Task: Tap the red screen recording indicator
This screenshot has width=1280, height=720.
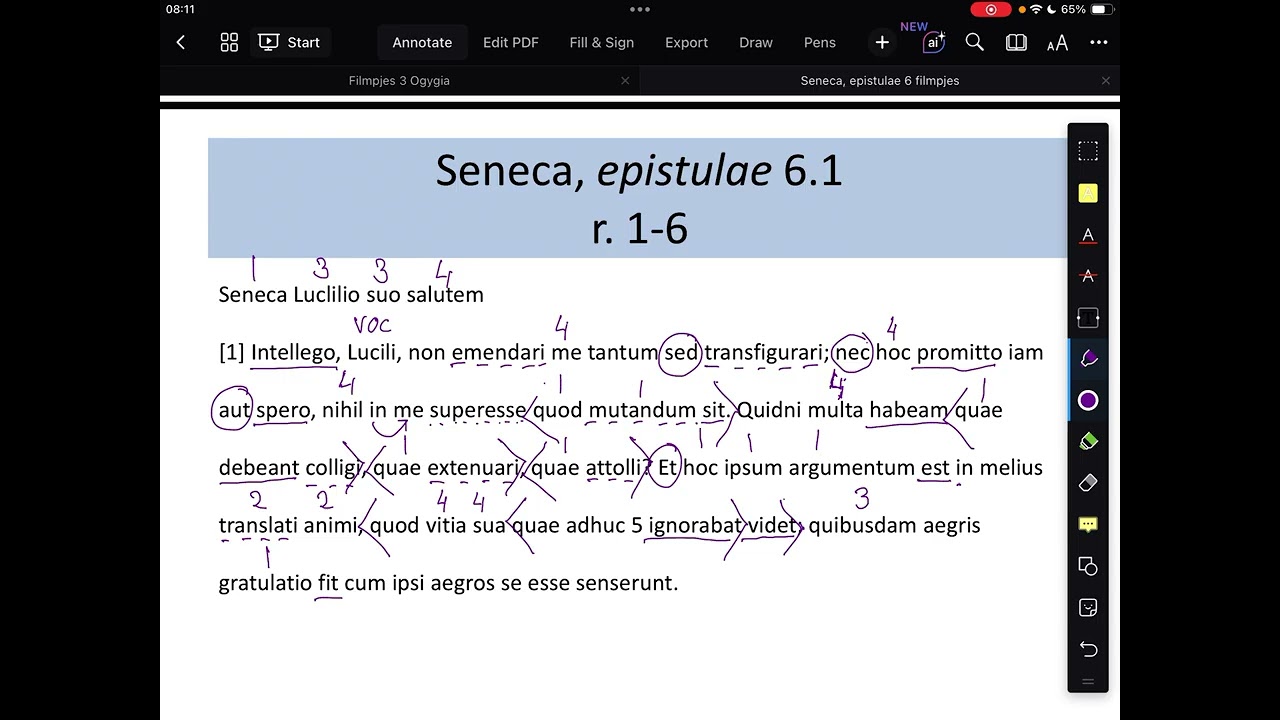Action: pyautogui.click(x=991, y=9)
